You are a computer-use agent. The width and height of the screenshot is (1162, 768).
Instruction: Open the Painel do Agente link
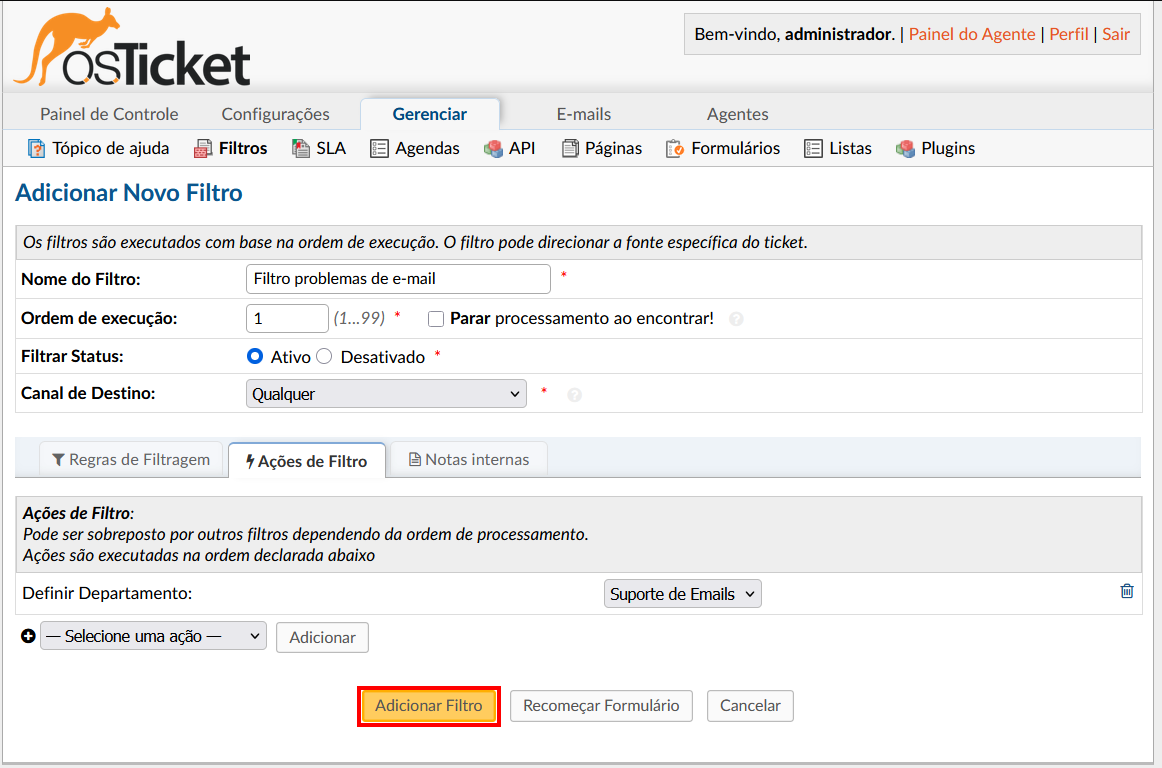tap(971, 33)
